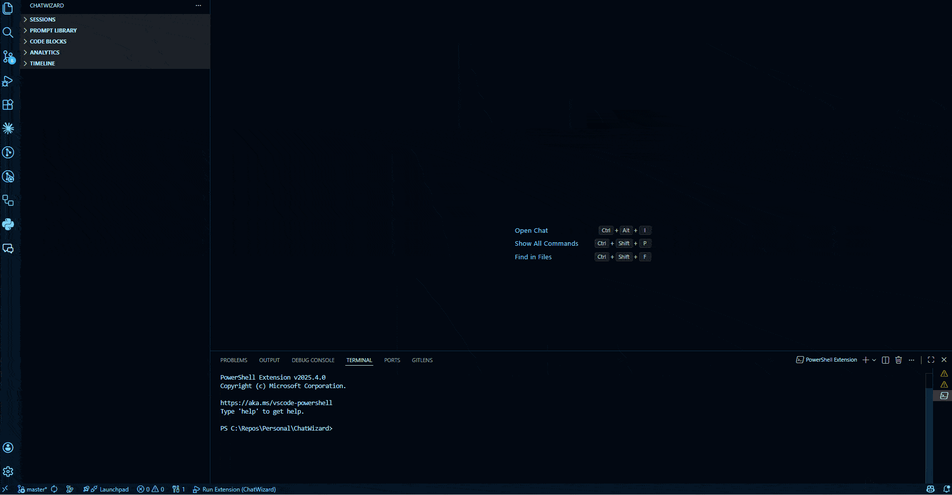952x495 pixels.
Task: Open the Explorer view in activity bar
Action: click(8, 9)
